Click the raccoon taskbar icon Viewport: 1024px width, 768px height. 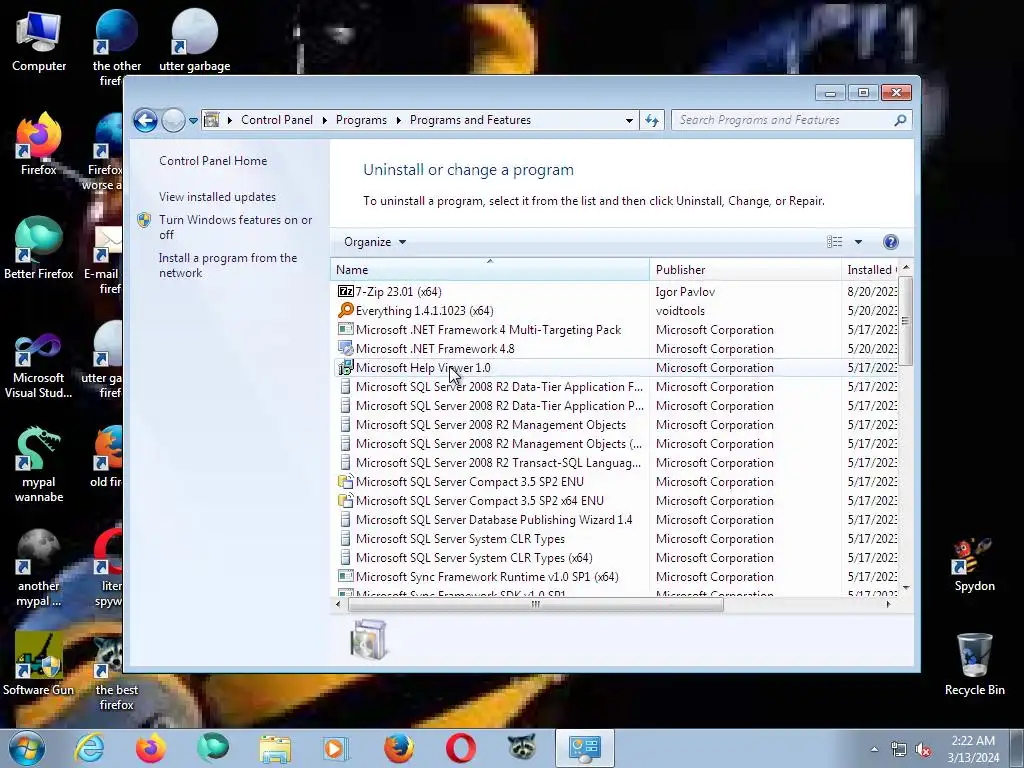point(522,748)
